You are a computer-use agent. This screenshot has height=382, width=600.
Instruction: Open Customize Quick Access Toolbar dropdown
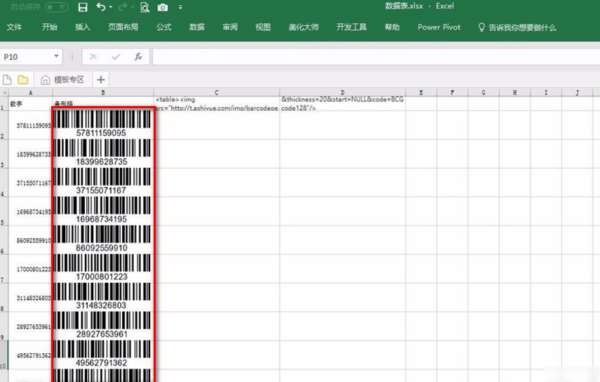(180, 7)
